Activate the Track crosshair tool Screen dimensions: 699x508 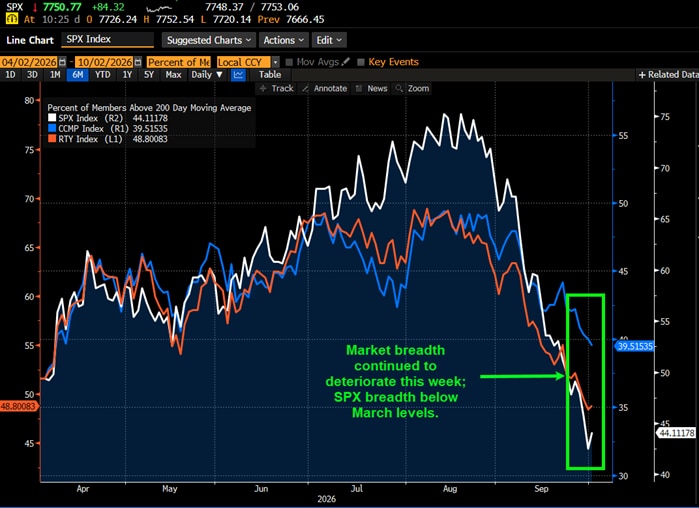[276, 88]
